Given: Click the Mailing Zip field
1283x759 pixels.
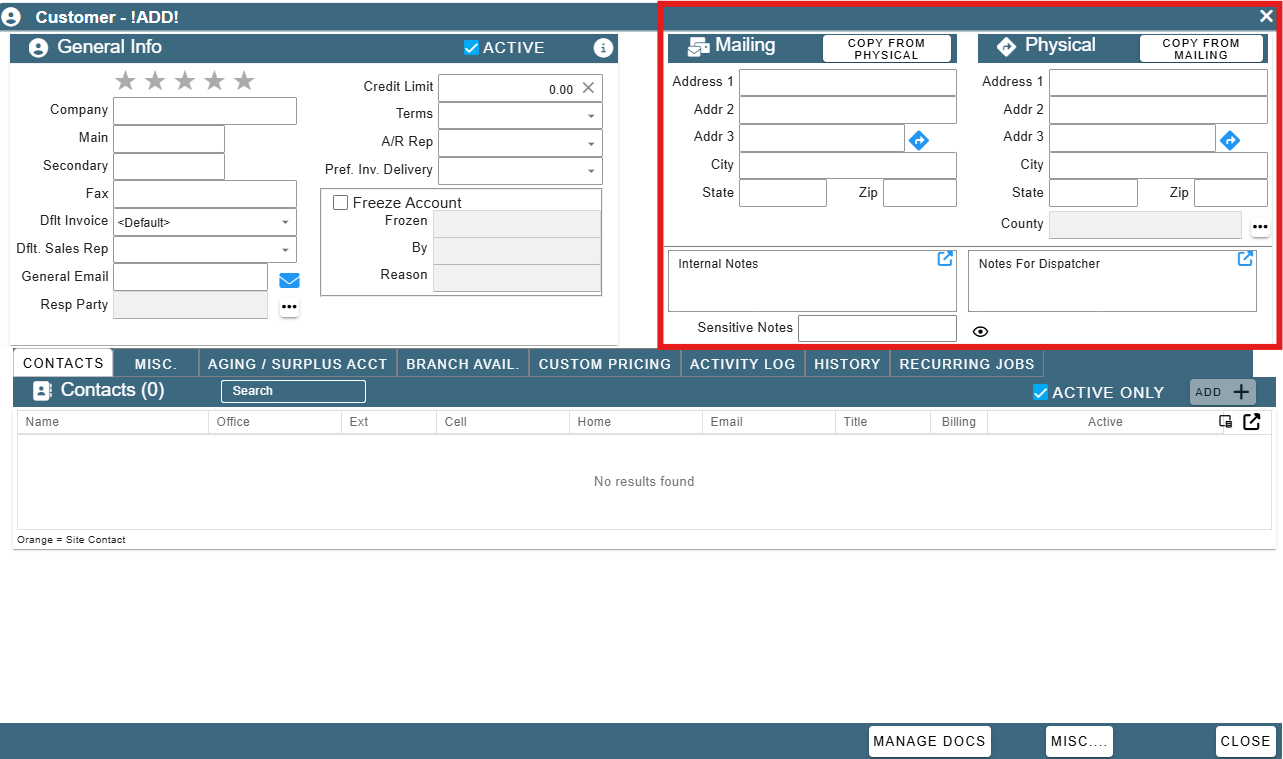Looking at the screenshot, I should (920, 193).
